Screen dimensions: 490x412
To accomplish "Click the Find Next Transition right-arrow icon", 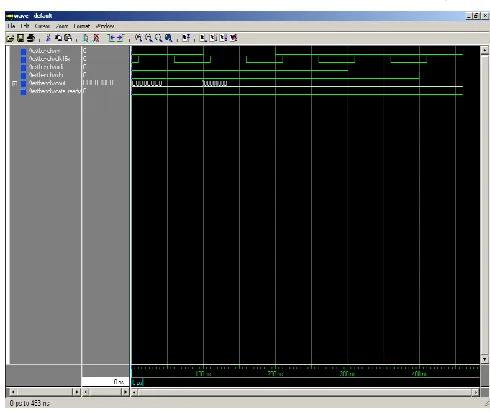I will (x=120, y=38).
